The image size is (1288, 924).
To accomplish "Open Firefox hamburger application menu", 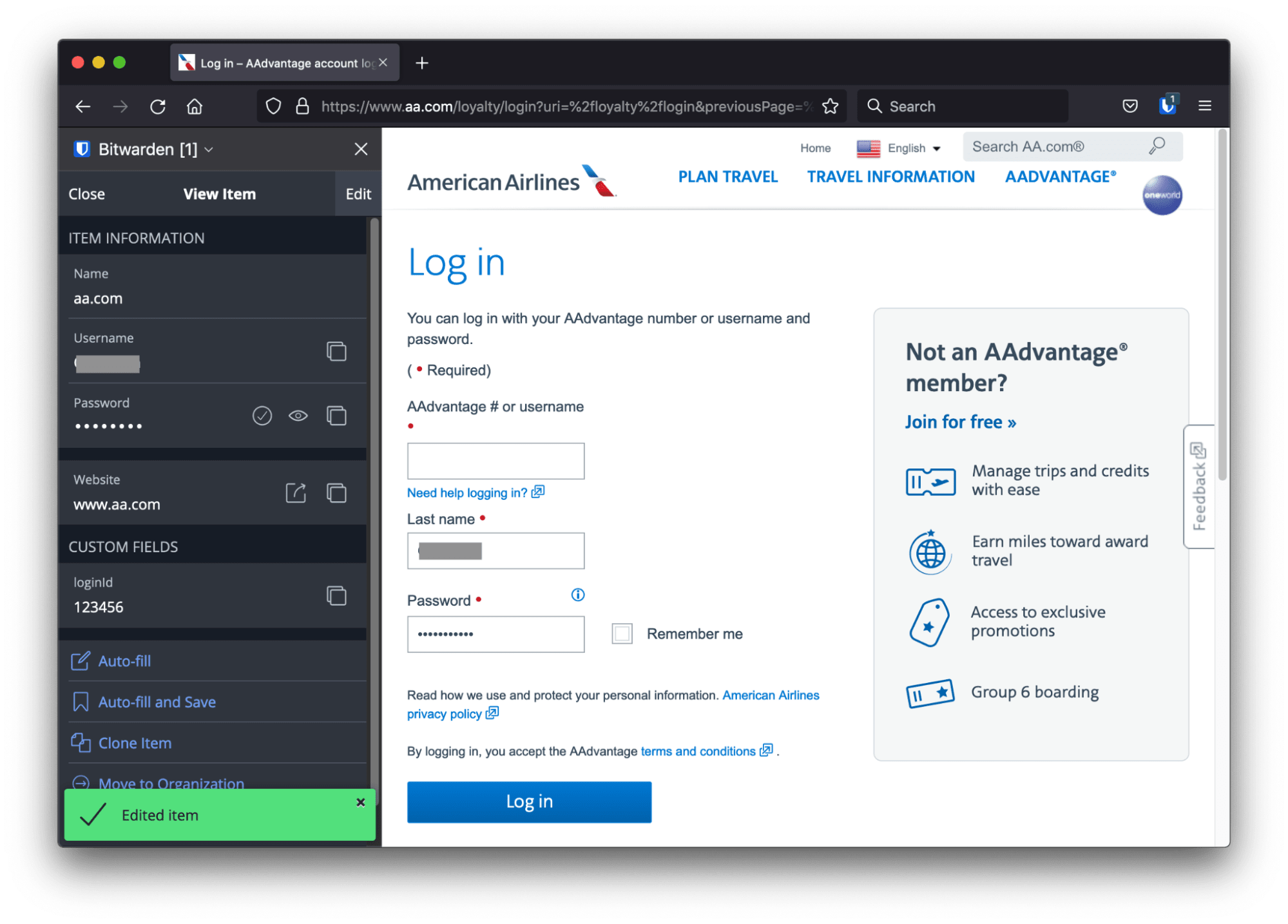I will pos(1204,106).
